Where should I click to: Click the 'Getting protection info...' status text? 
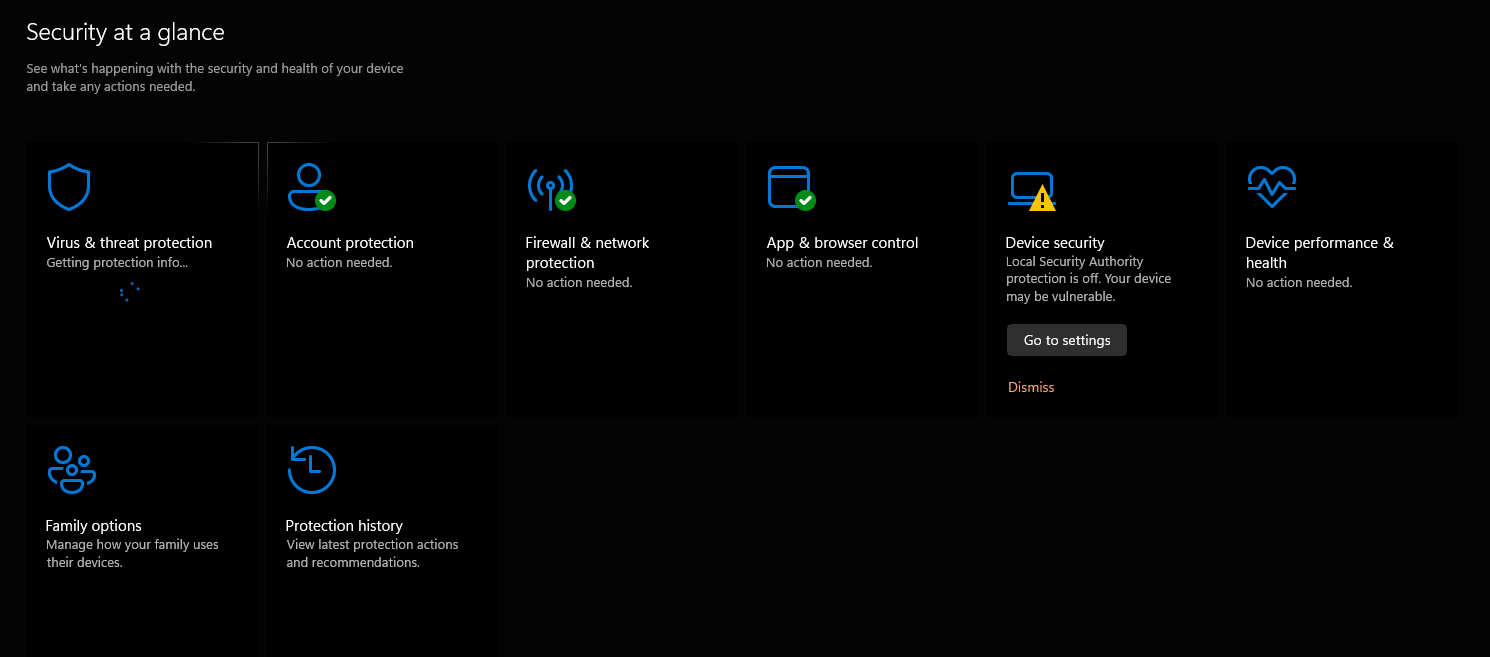(117, 263)
